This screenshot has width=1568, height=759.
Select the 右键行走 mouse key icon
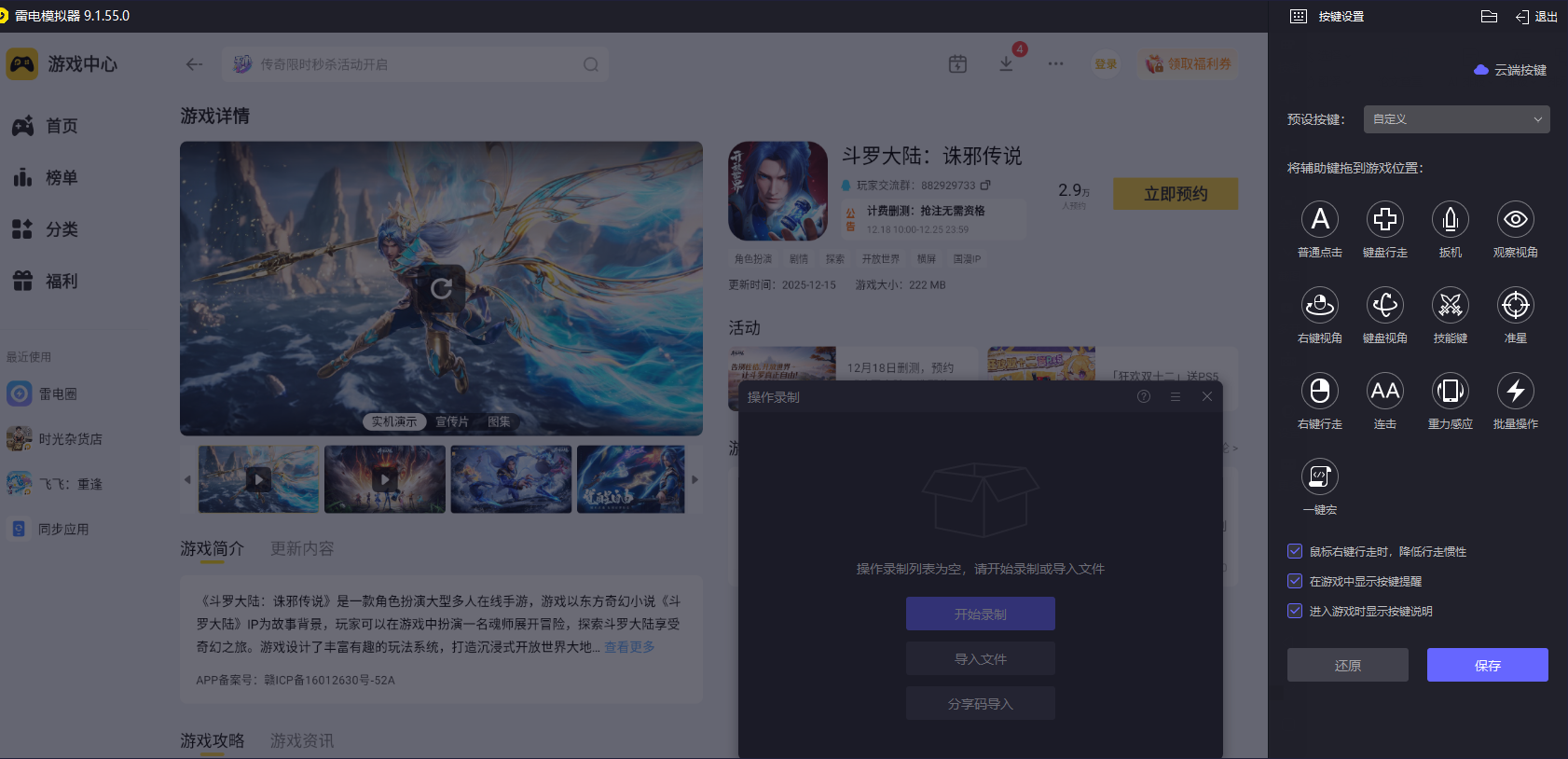[1320, 391]
